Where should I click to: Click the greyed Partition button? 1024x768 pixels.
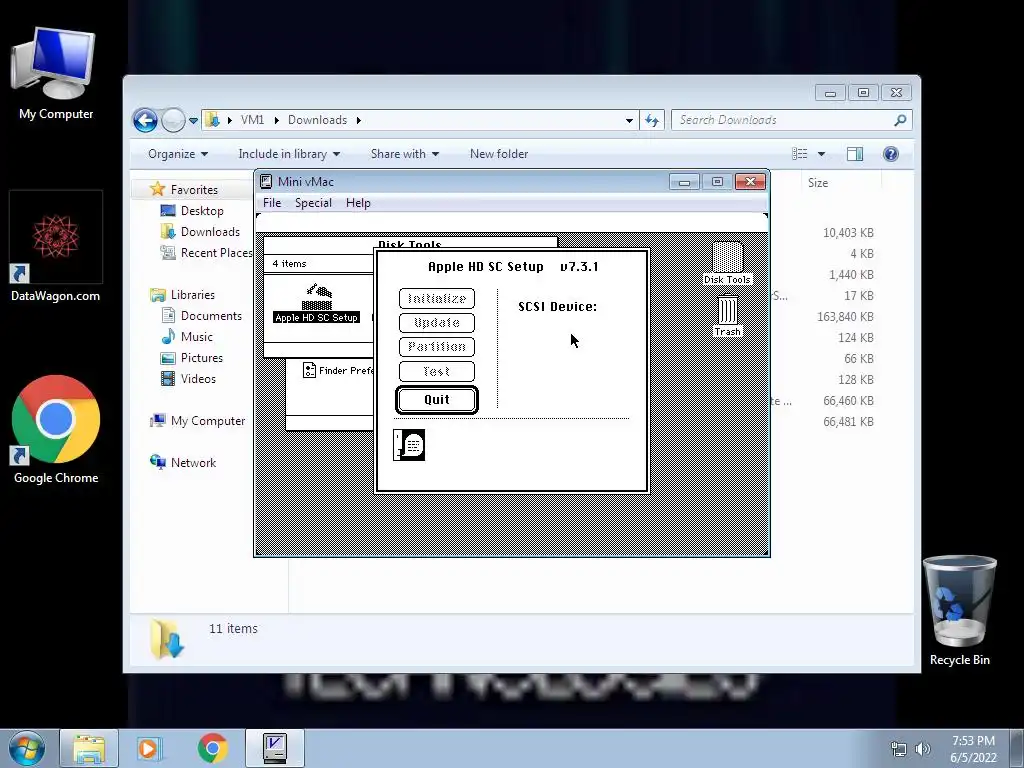[x=436, y=347]
